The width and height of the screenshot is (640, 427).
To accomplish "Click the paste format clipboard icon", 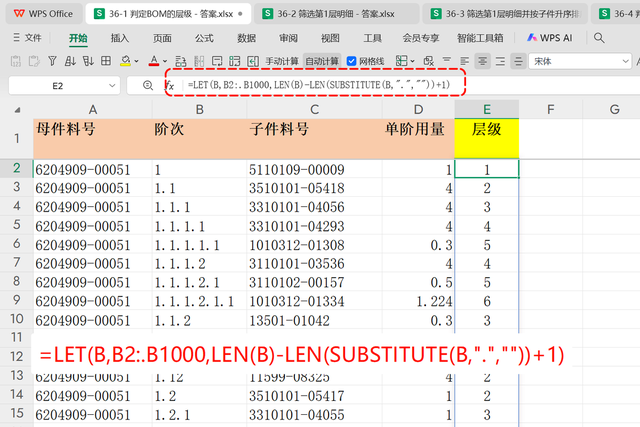I will [x=34, y=61].
